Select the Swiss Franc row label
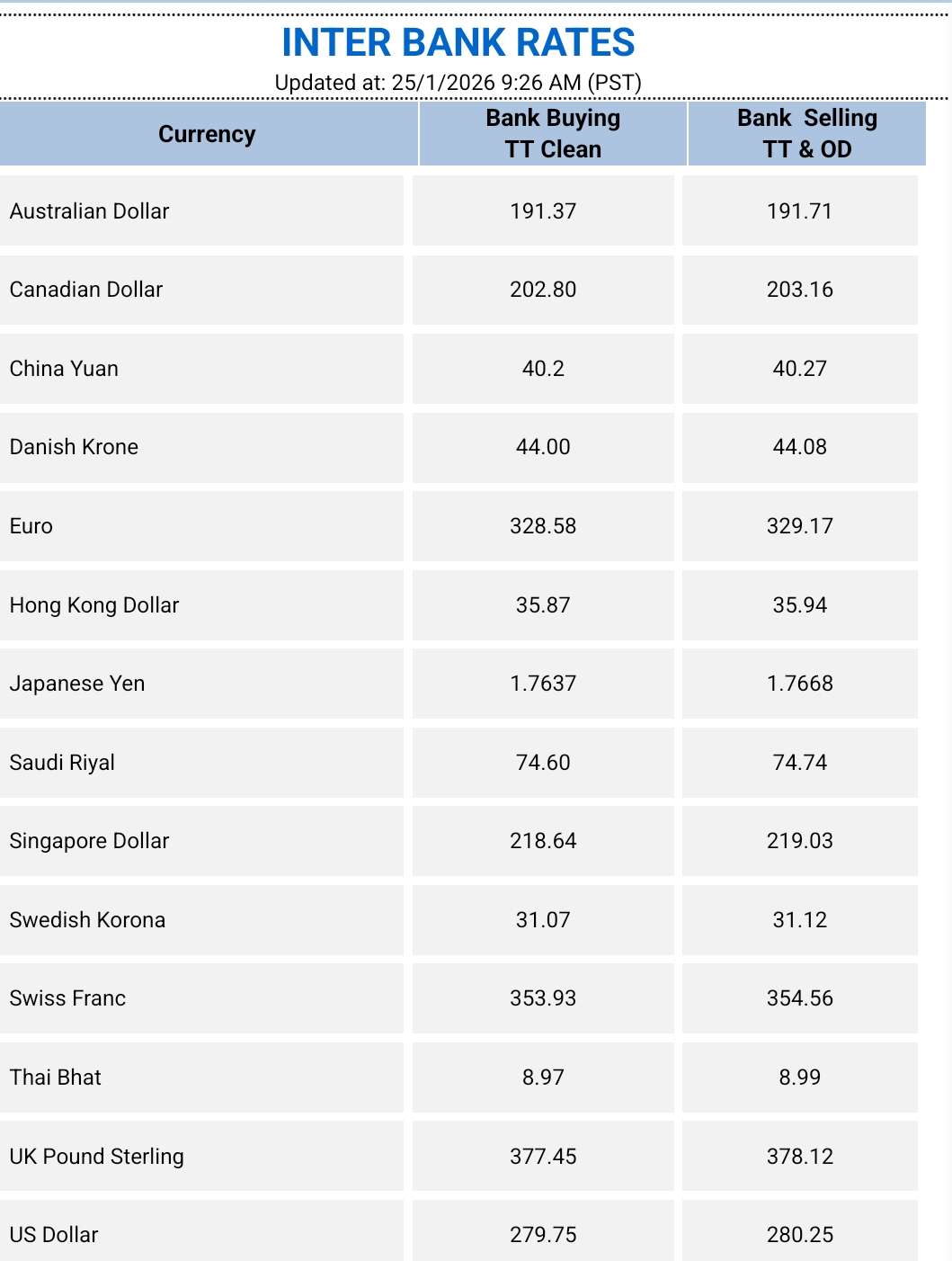This screenshot has width=952, height=1261. coord(67,998)
